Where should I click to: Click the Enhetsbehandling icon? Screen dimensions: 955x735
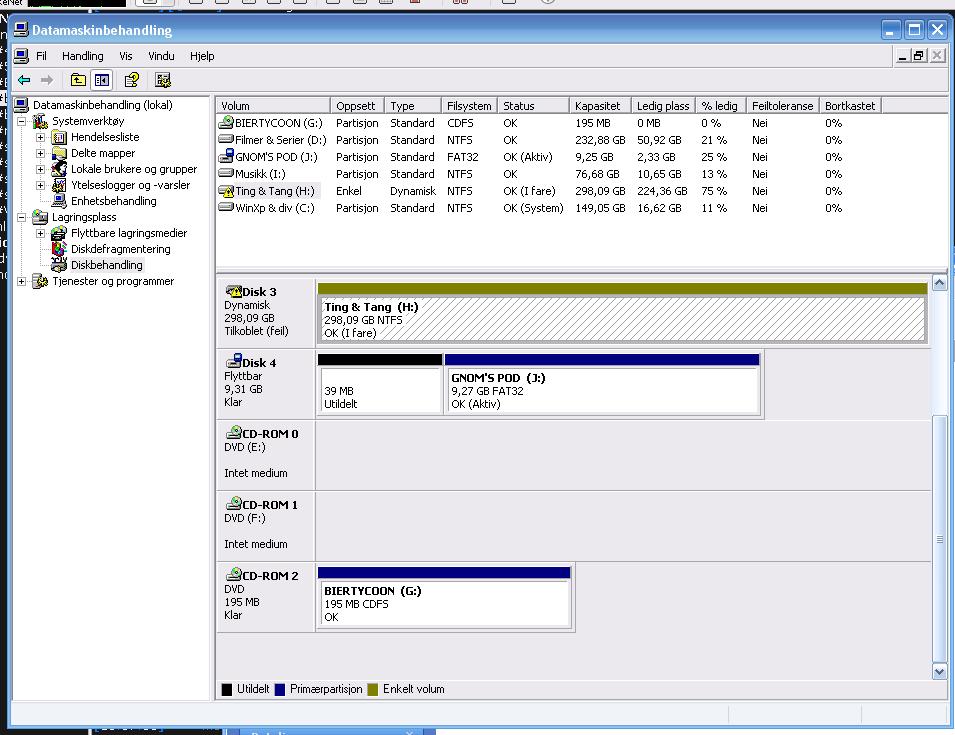tap(59, 201)
